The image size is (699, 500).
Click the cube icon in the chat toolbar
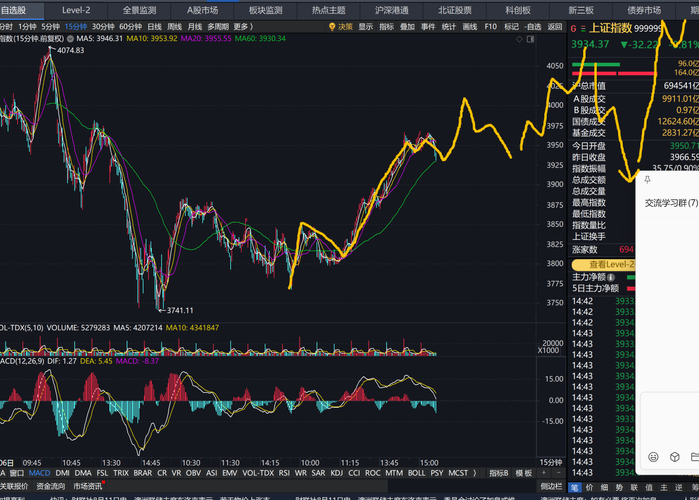[x=674, y=457]
